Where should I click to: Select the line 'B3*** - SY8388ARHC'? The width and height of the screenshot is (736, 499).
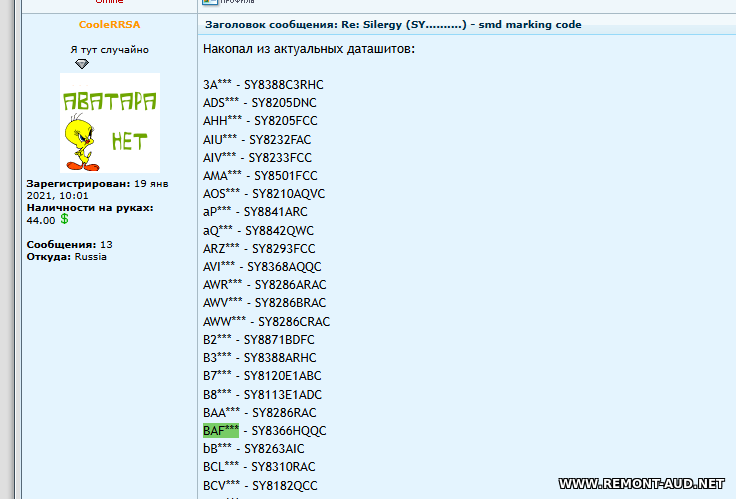[260, 358]
